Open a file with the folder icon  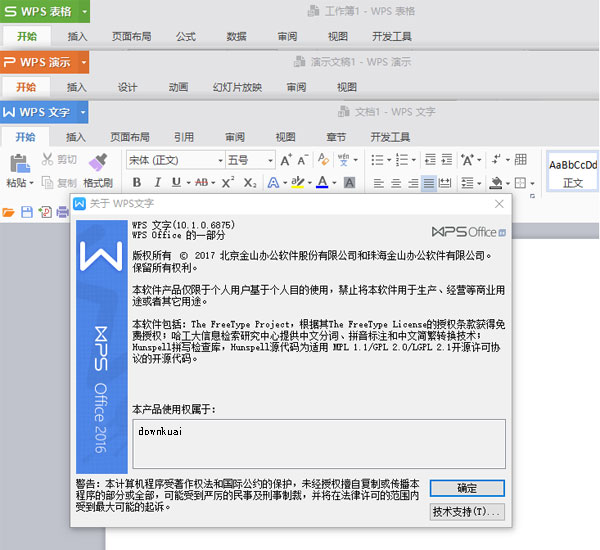[8, 212]
